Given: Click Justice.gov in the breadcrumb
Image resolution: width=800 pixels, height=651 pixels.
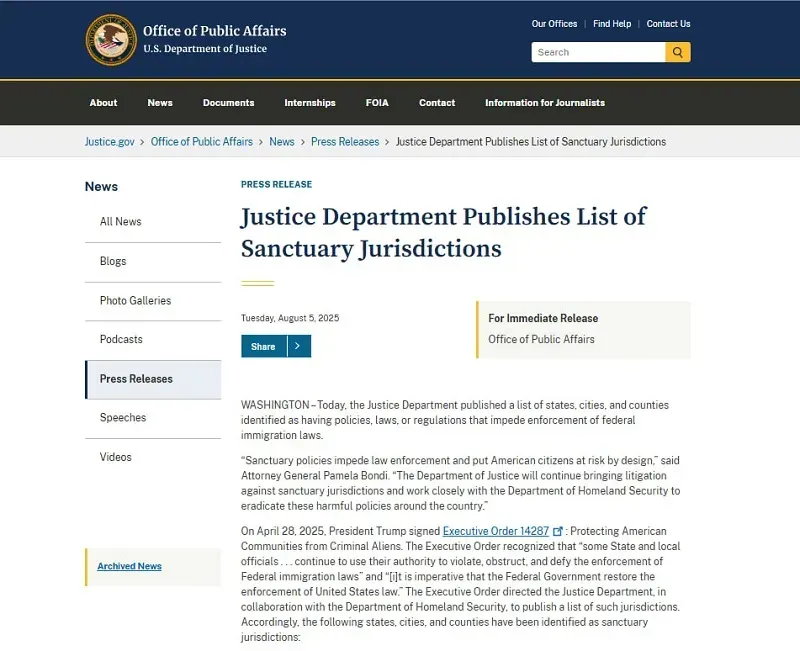Looking at the screenshot, I should pos(109,142).
